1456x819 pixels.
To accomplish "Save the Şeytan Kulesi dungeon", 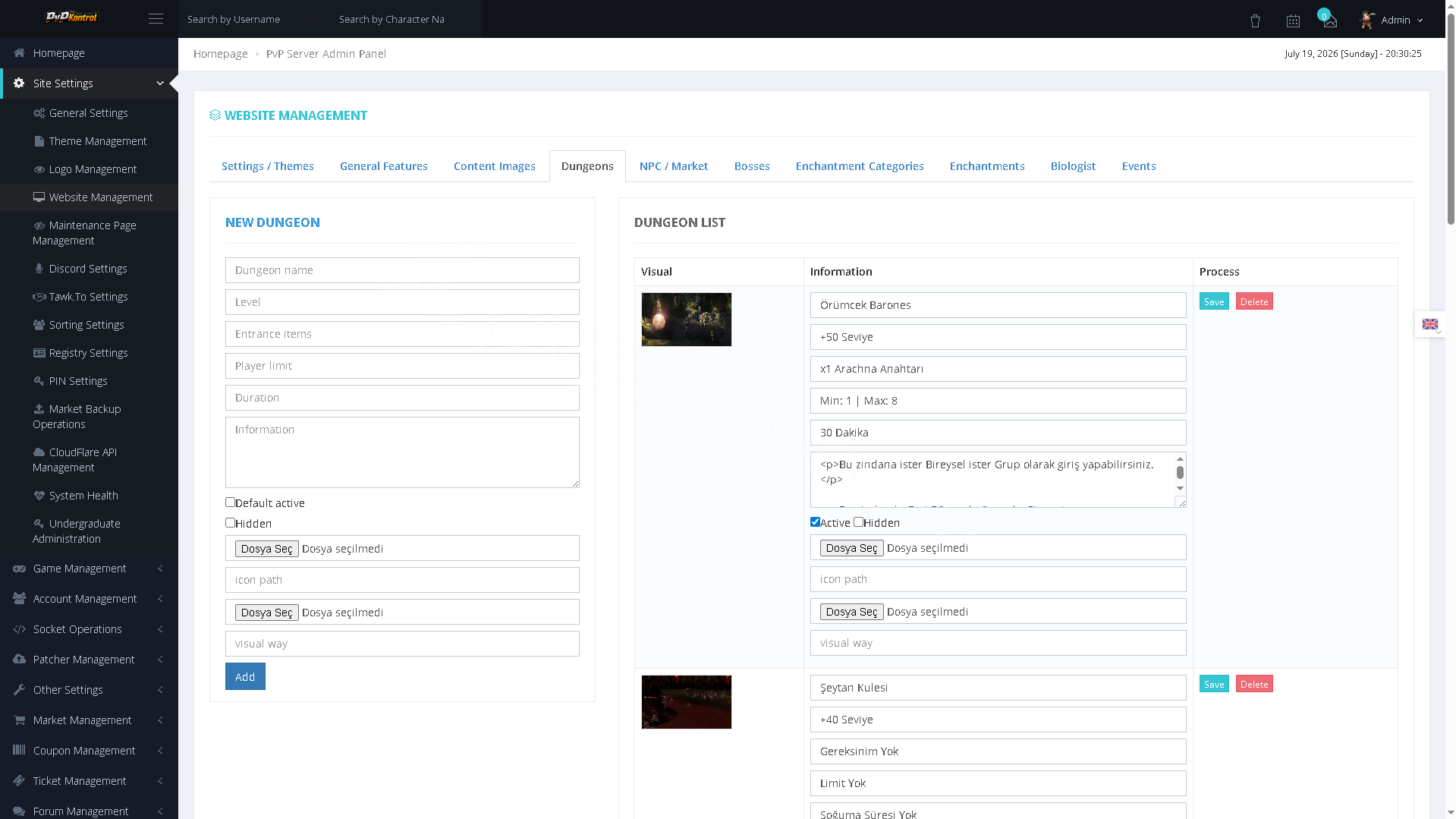I will point(1214,684).
